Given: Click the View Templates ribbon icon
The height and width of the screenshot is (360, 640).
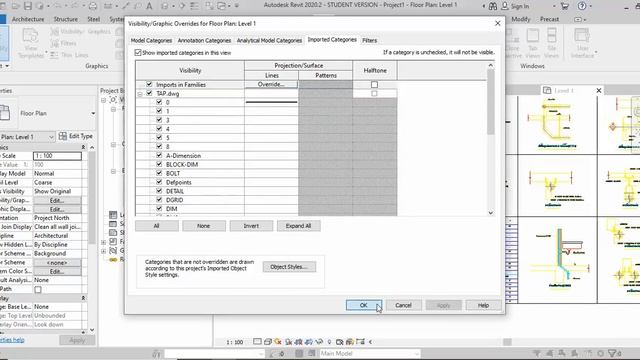Looking at the screenshot, I should (x=30, y=36).
